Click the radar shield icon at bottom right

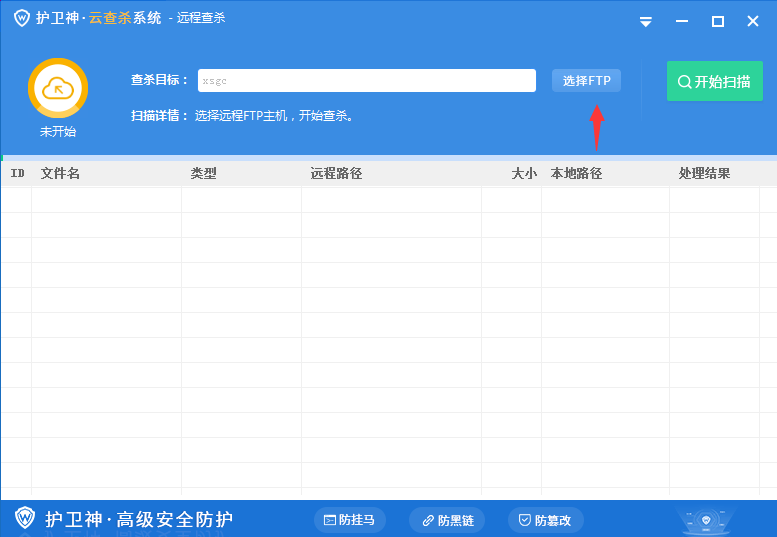click(706, 522)
